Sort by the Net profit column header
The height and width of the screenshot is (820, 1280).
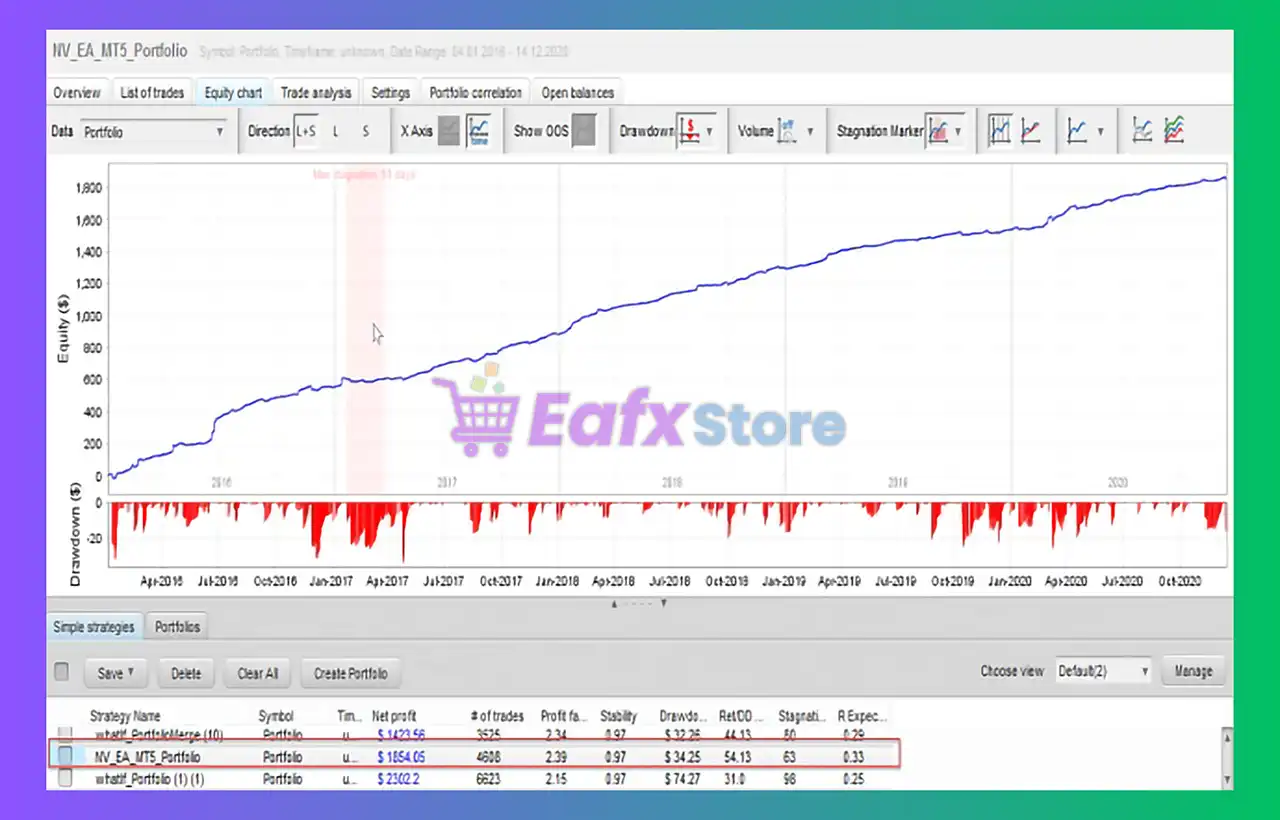point(395,716)
